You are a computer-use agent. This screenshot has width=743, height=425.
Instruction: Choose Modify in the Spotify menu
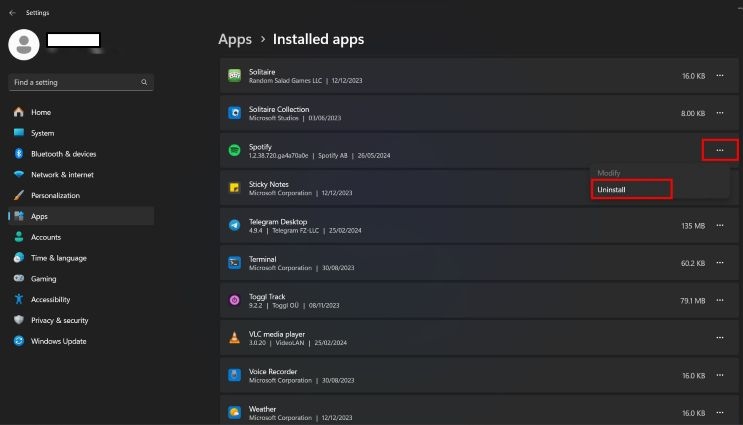pyautogui.click(x=609, y=173)
